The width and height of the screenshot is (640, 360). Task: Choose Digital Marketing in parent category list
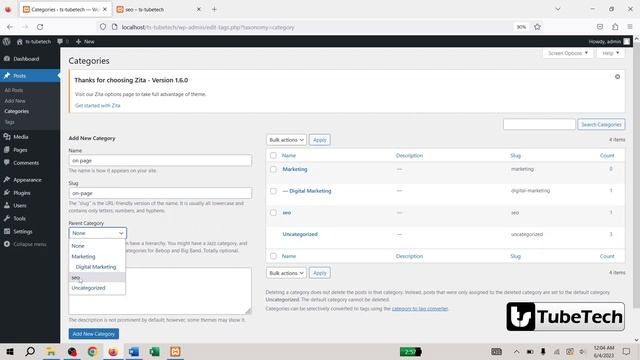[x=97, y=267]
